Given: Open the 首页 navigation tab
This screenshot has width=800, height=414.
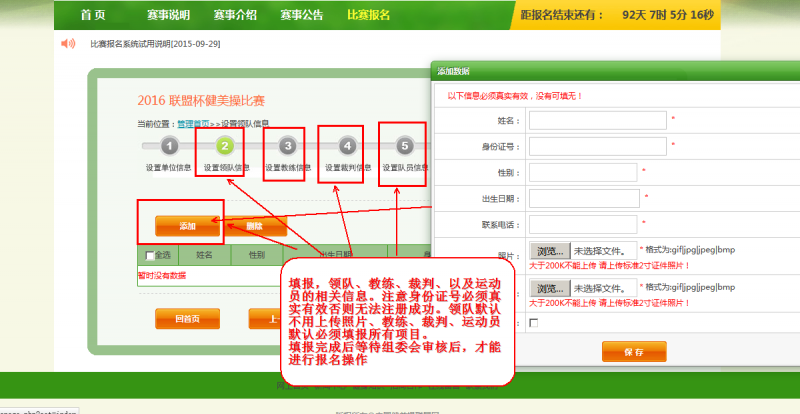Looking at the screenshot, I should (x=93, y=15).
